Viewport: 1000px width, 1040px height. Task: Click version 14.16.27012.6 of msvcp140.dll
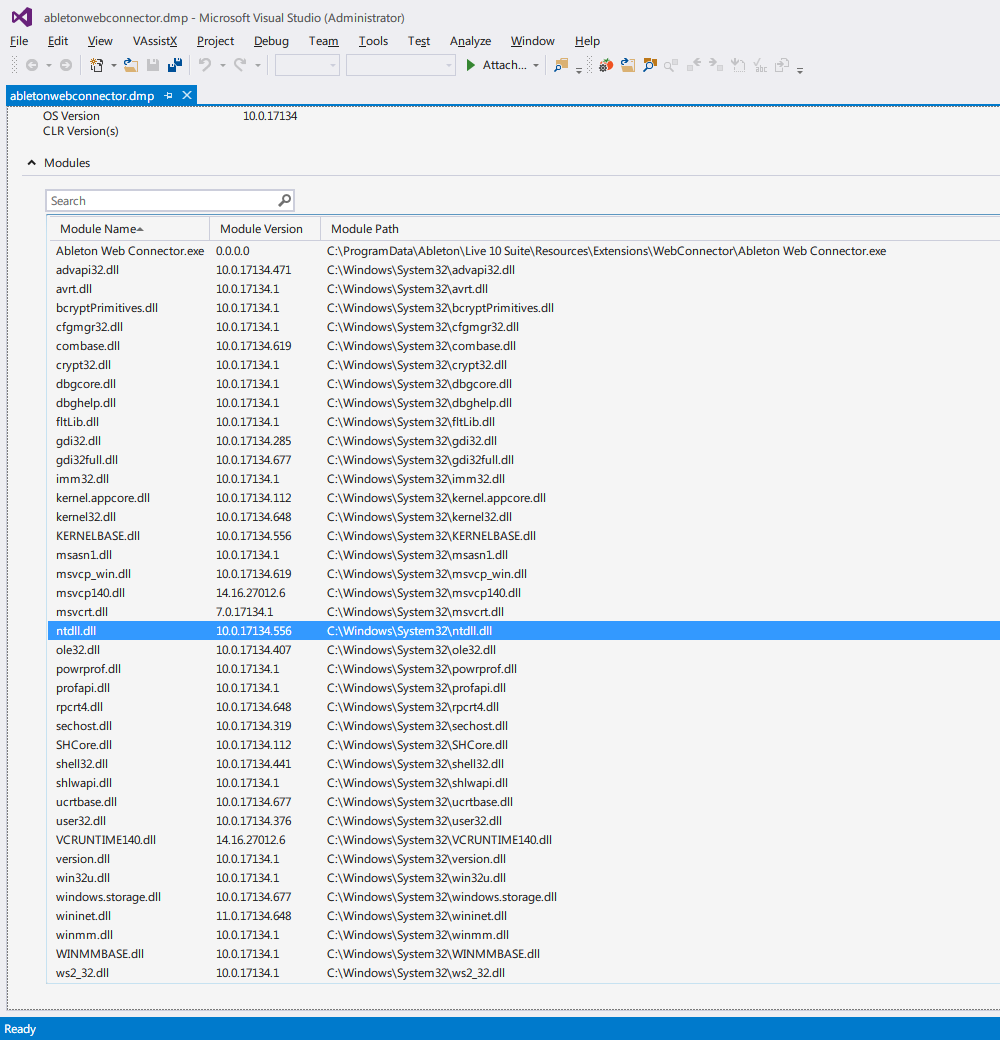point(251,593)
